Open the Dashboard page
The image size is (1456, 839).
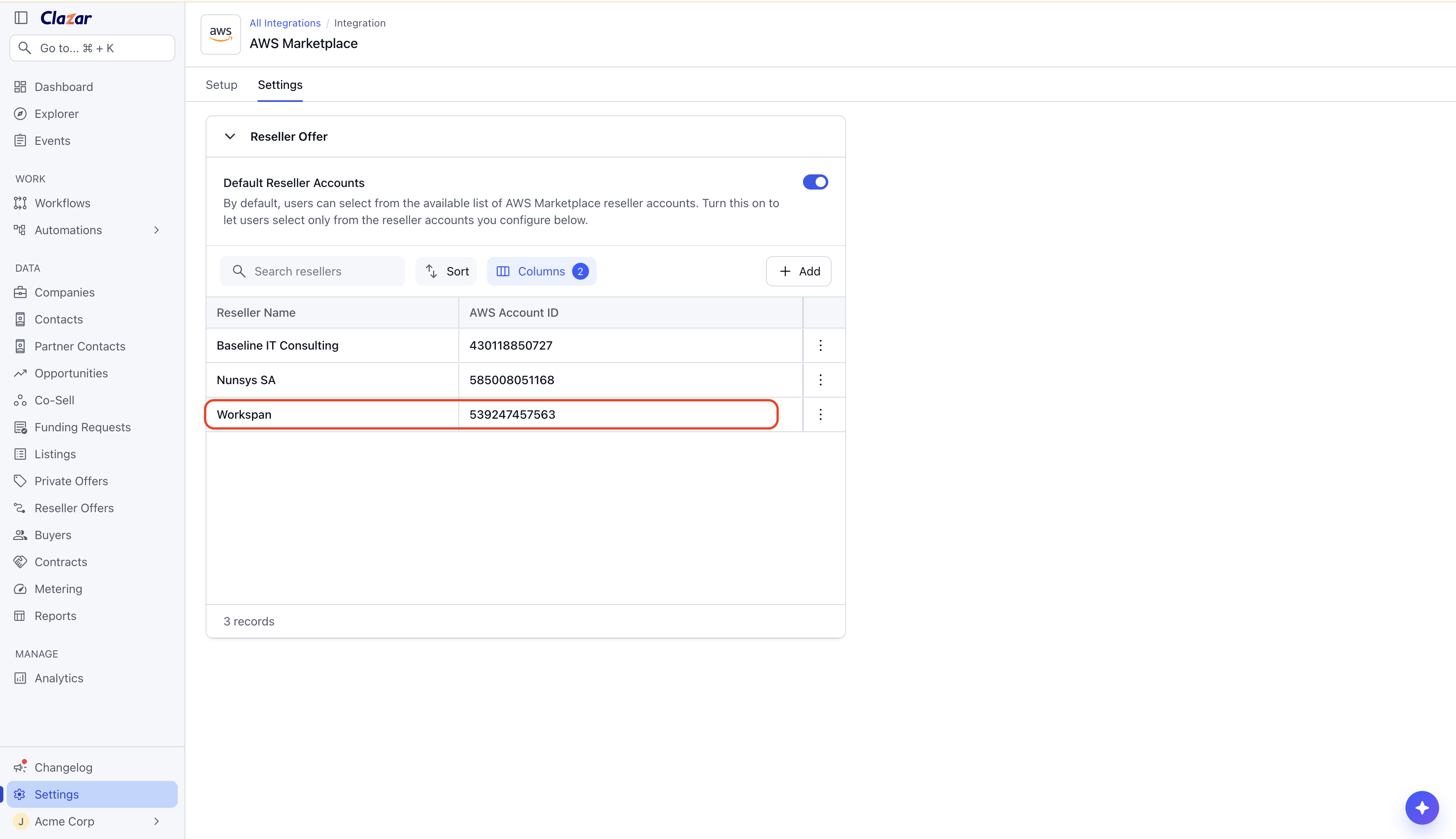pyautogui.click(x=63, y=86)
